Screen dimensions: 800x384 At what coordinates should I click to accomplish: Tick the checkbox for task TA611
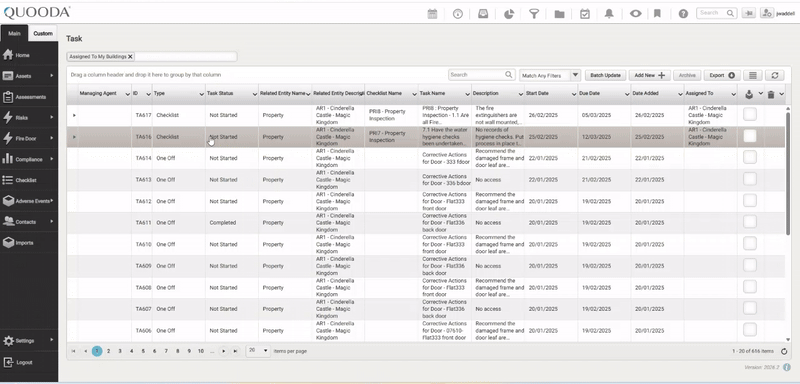(x=749, y=222)
